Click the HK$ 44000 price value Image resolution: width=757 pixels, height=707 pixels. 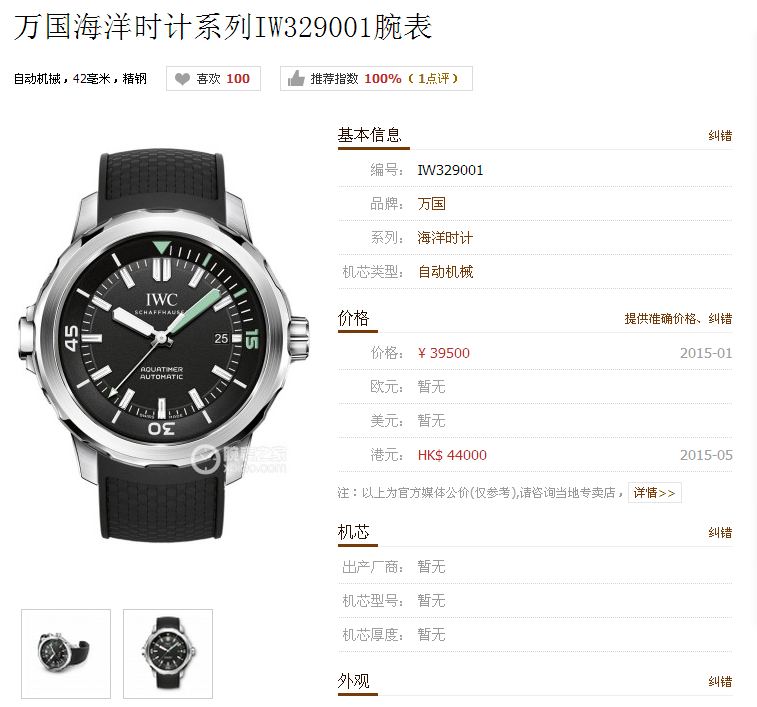[452, 455]
